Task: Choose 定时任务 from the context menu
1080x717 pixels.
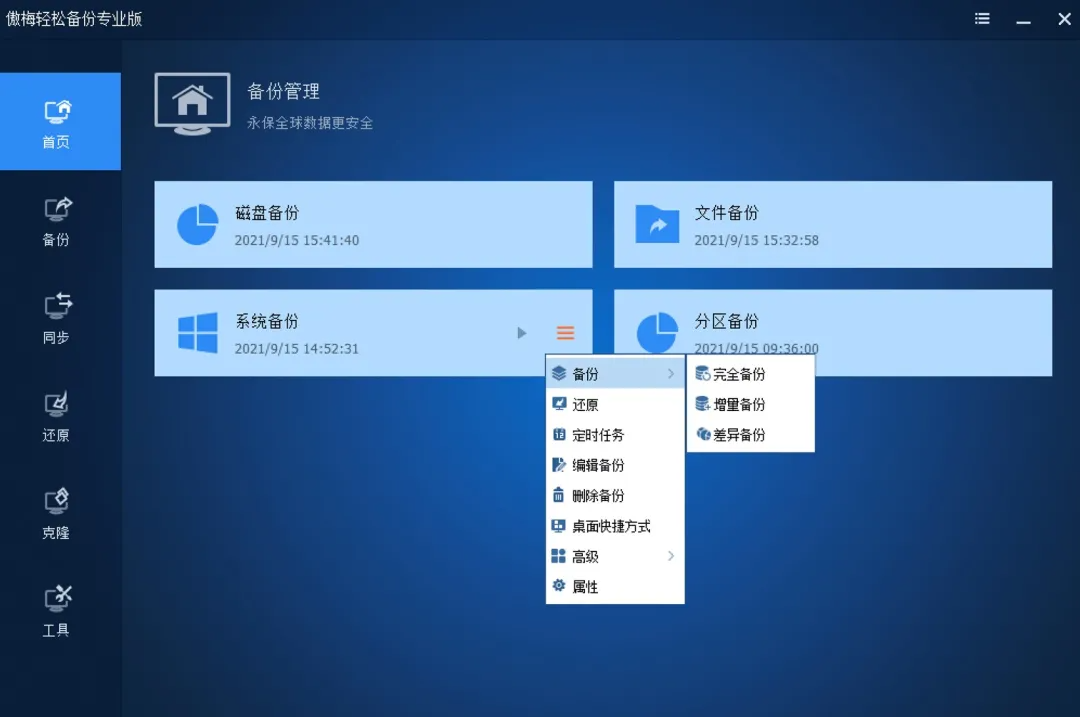Action: click(x=615, y=435)
